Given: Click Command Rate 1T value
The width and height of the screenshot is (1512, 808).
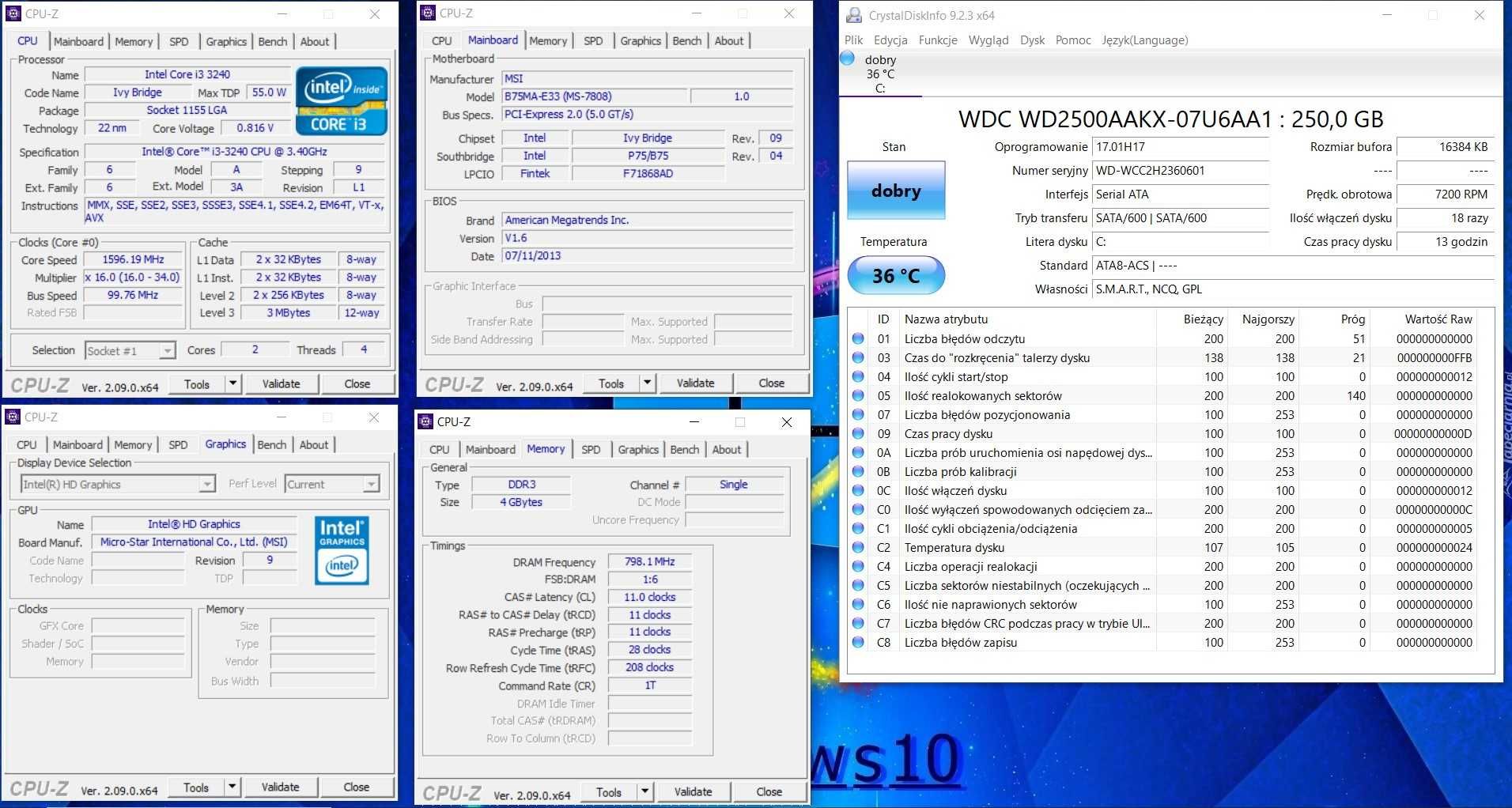Looking at the screenshot, I should tap(650, 685).
